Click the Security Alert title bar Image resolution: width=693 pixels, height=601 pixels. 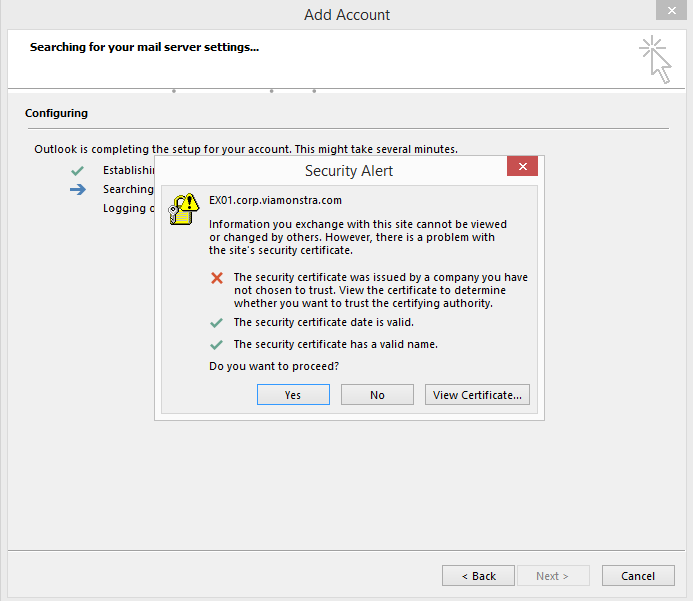[348, 171]
